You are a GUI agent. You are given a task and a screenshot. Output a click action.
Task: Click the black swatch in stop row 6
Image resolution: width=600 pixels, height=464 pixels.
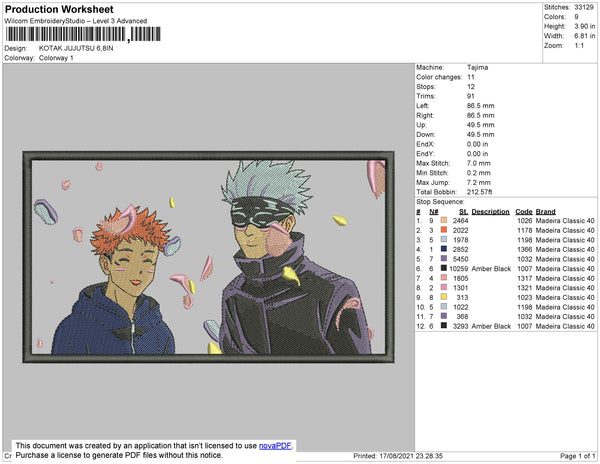(x=444, y=268)
